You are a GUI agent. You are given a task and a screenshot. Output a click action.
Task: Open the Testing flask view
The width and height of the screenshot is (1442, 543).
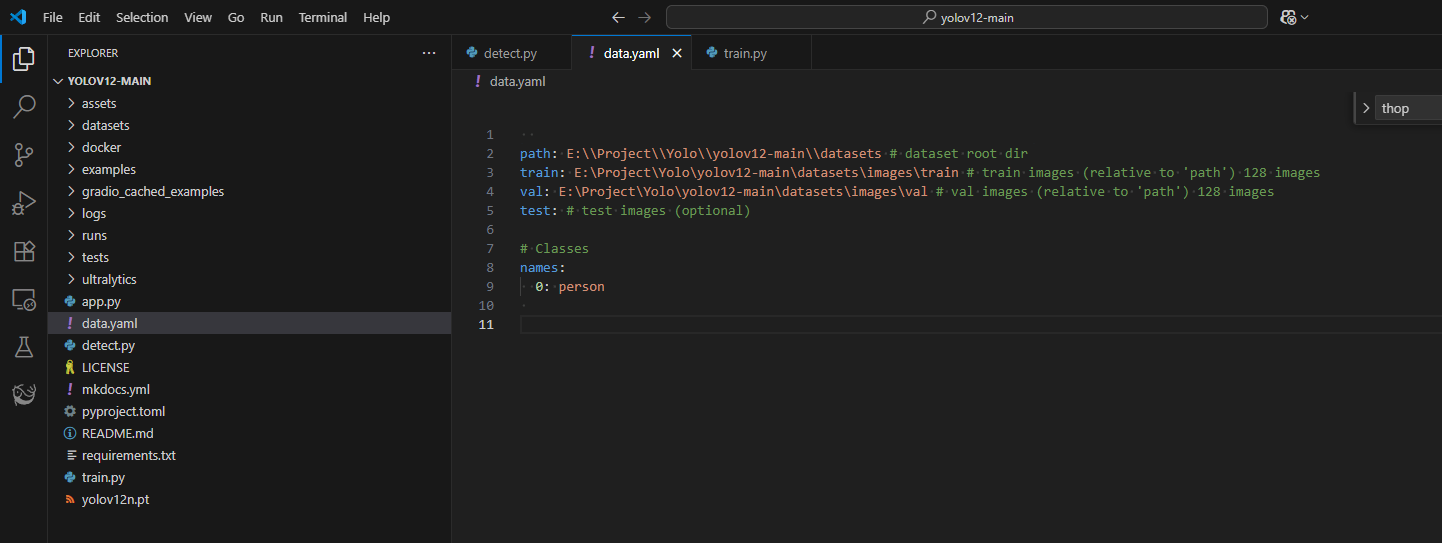(x=24, y=347)
